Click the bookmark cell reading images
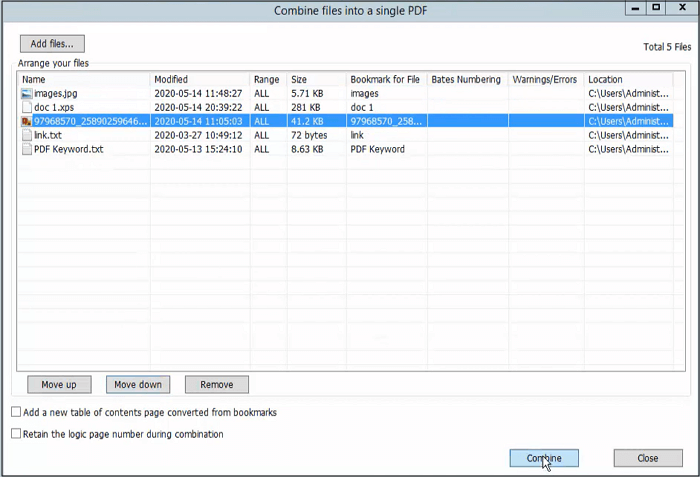The height and width of the screenshot is (477, 700). 364,93
